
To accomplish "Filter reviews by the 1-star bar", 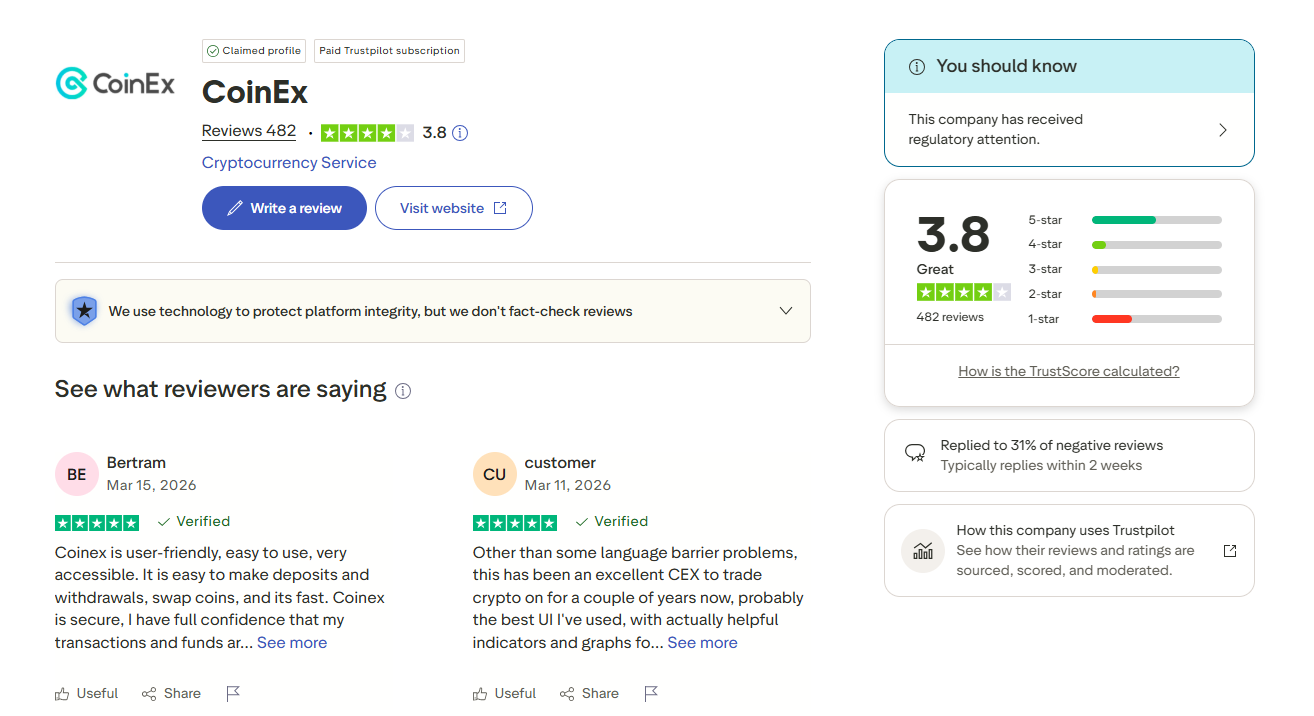I will [1157, 319].
